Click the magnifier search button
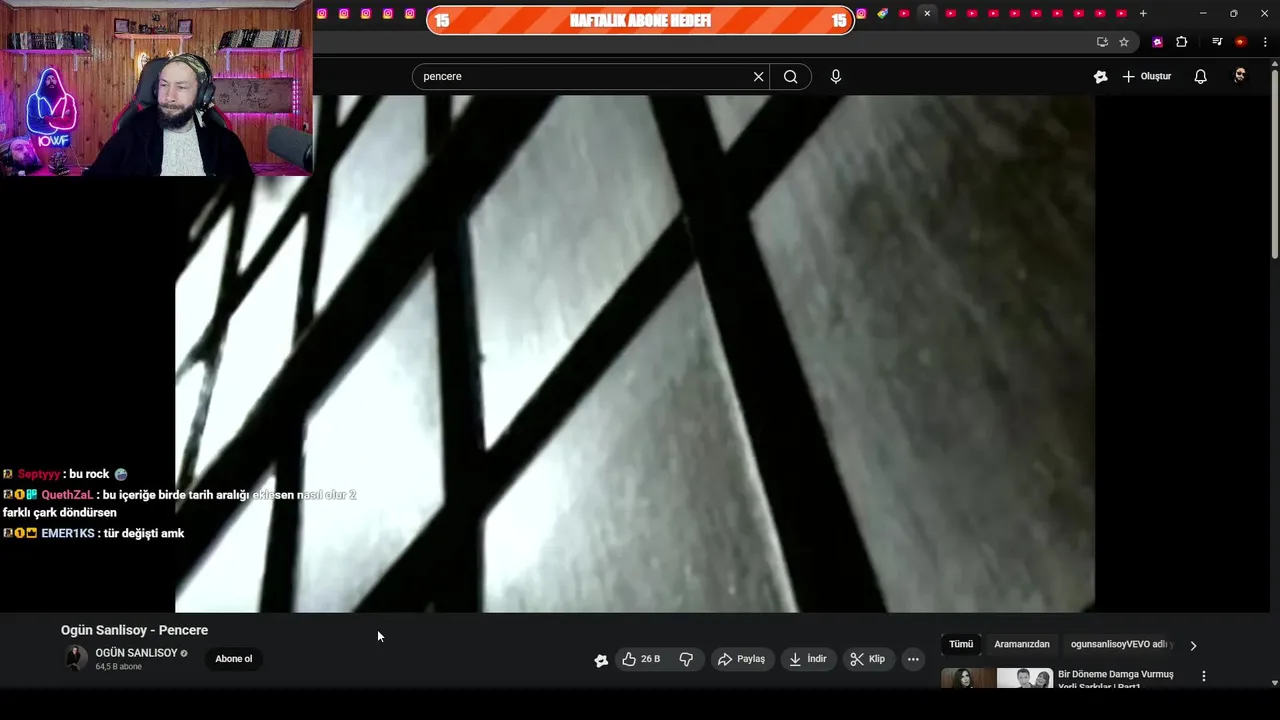 [x=791, y=77]
